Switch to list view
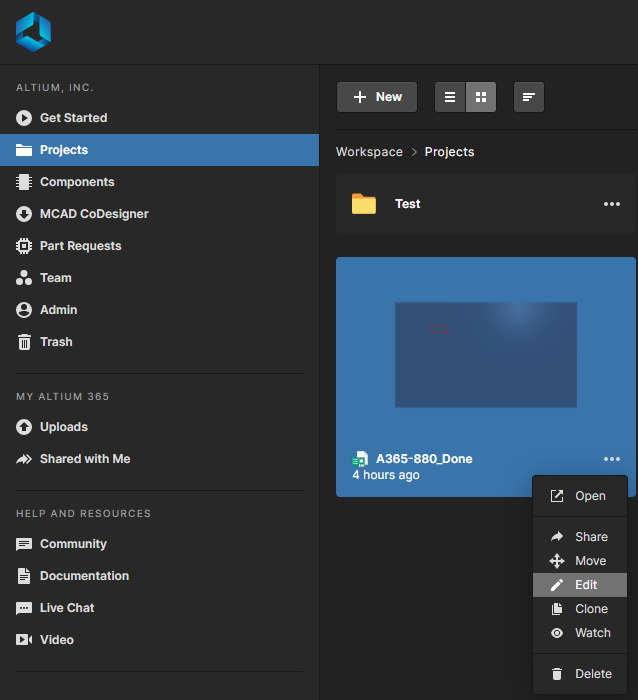This screenshot has height=700, width=638. (450, 97)
